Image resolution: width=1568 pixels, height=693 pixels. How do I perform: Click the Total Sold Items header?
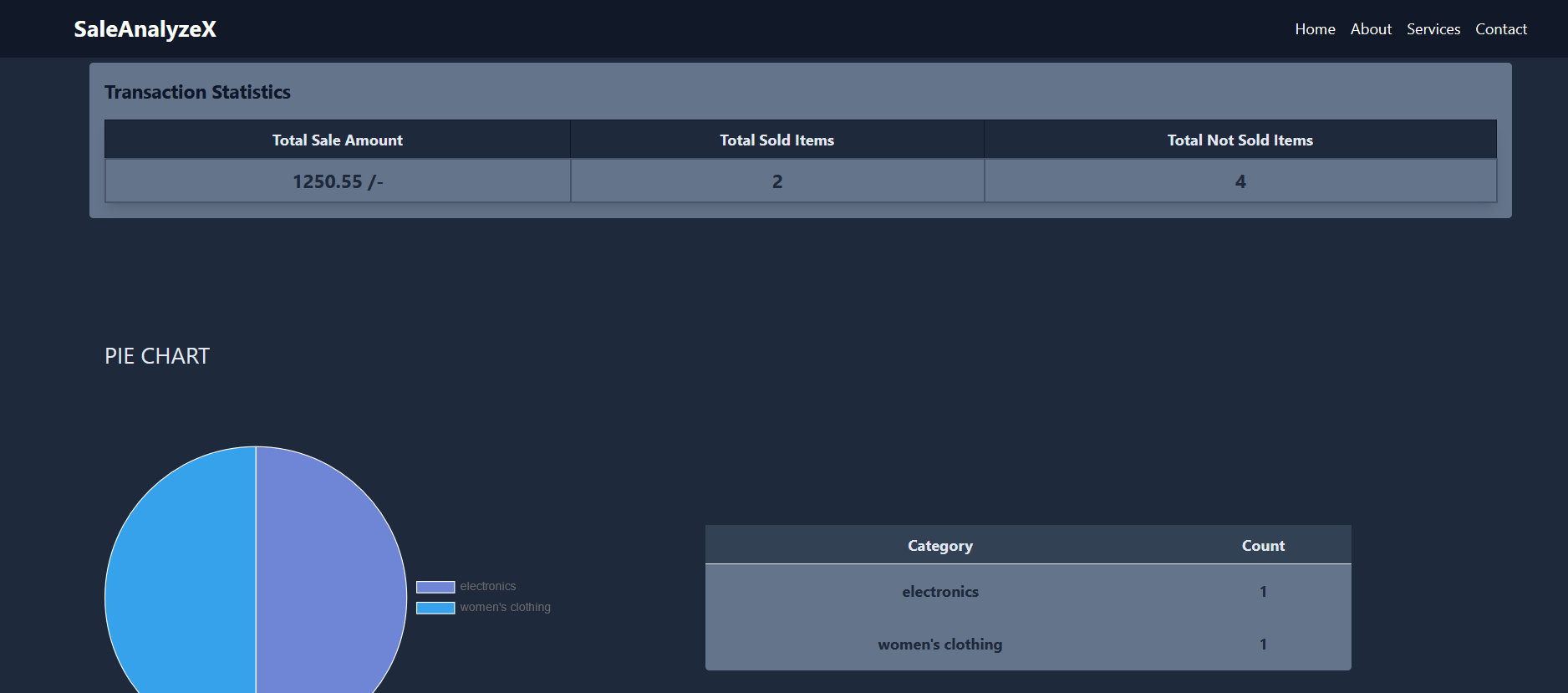pyautogui.click(x=777, y=140)
